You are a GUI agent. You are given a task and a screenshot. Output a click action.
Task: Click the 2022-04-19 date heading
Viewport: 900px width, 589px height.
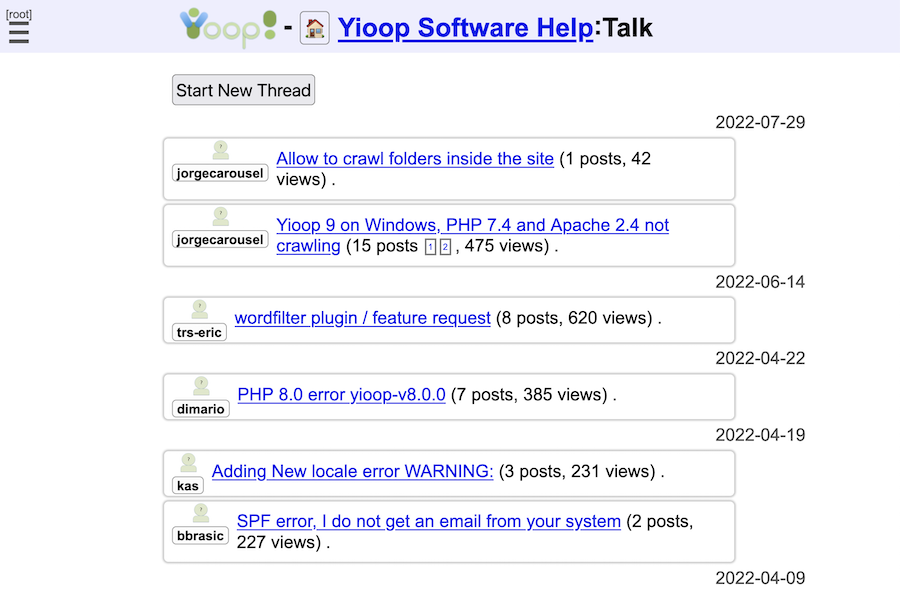760,435
